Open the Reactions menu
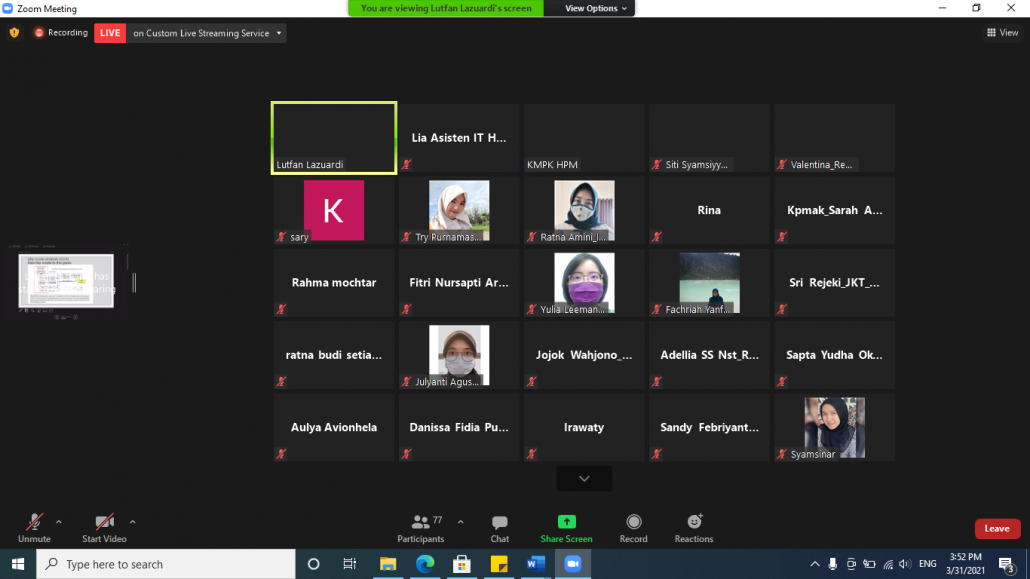This screenshot has width=1030, height=579. point(694,522)
